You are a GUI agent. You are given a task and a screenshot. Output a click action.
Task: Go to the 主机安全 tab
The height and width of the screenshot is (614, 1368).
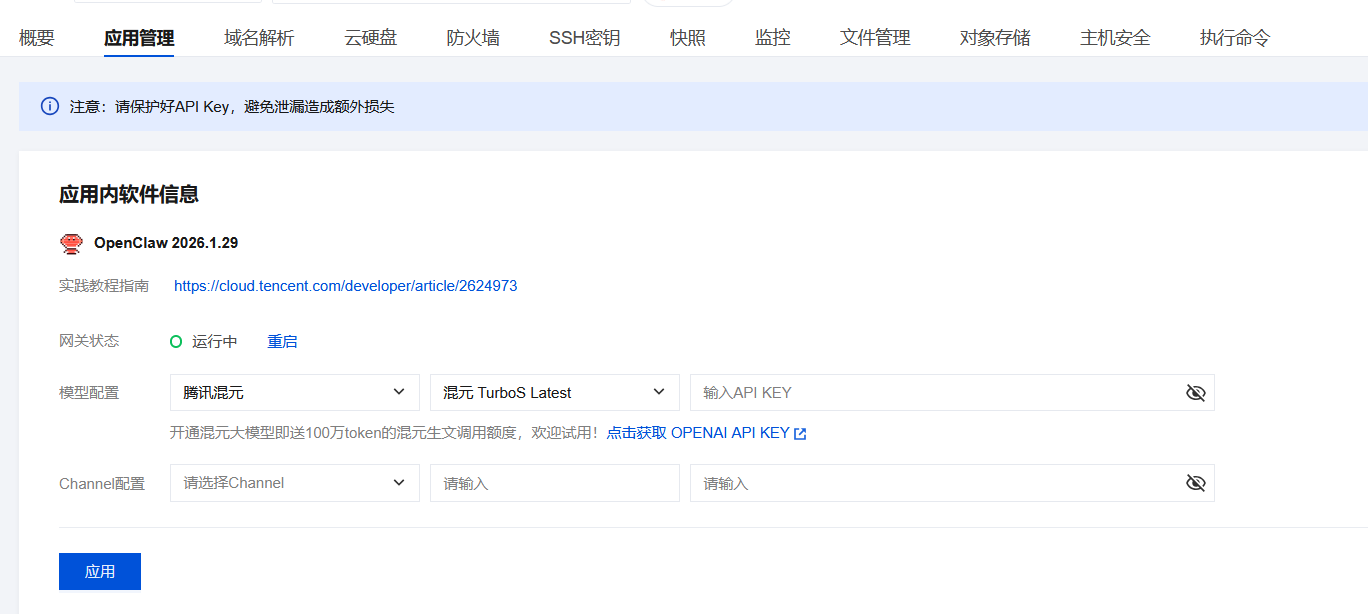pos(1115,38)
